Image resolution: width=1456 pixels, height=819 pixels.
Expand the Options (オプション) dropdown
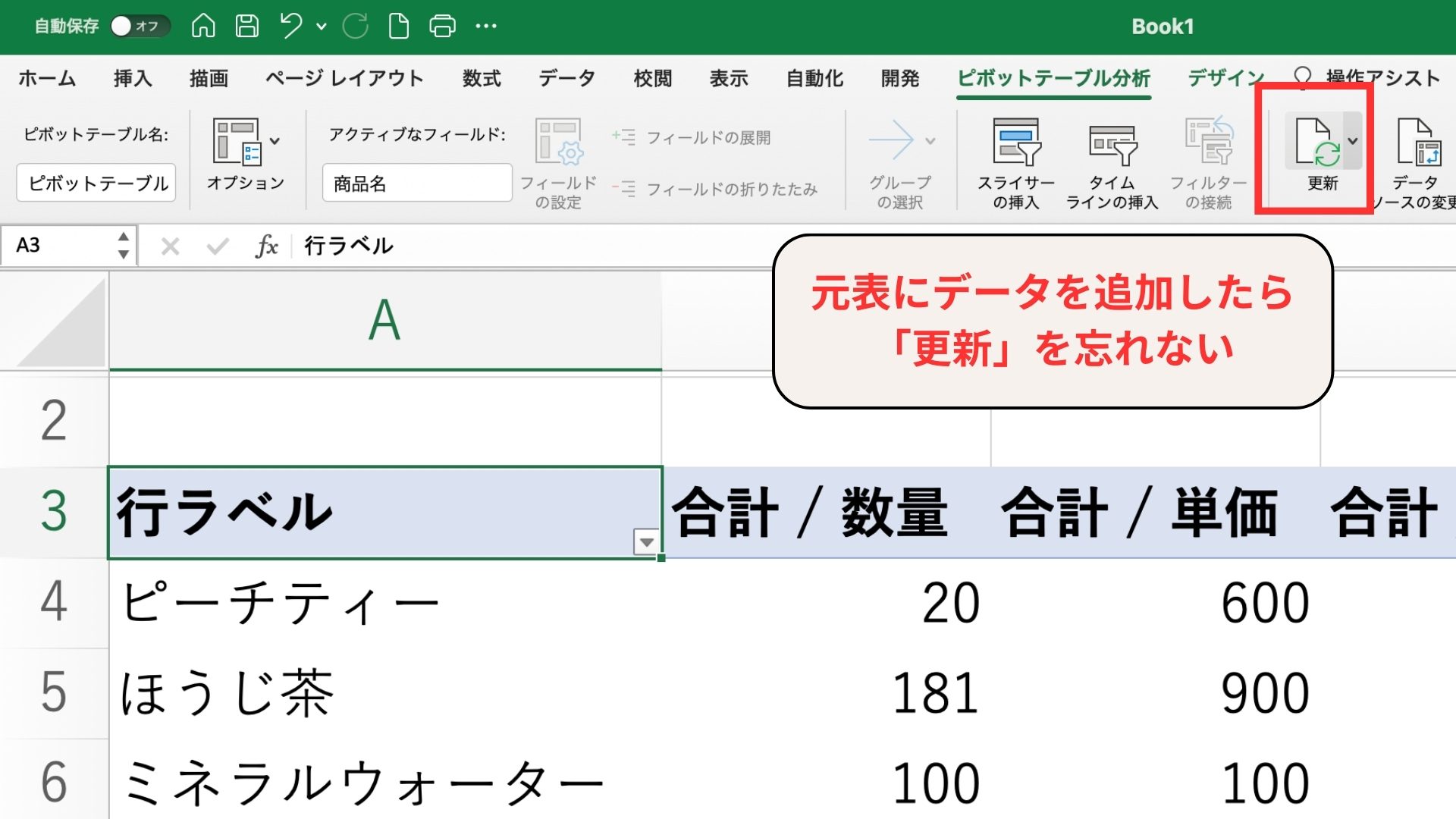[x=275, y=141]
